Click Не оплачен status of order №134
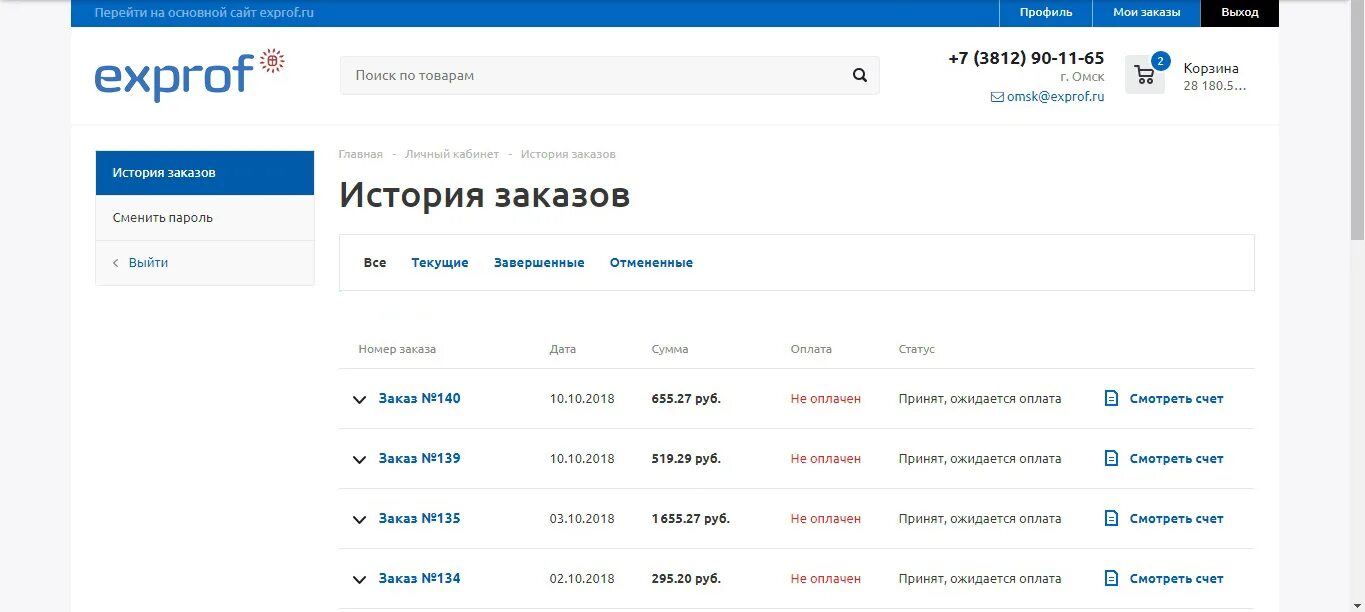 click(825, 578)
